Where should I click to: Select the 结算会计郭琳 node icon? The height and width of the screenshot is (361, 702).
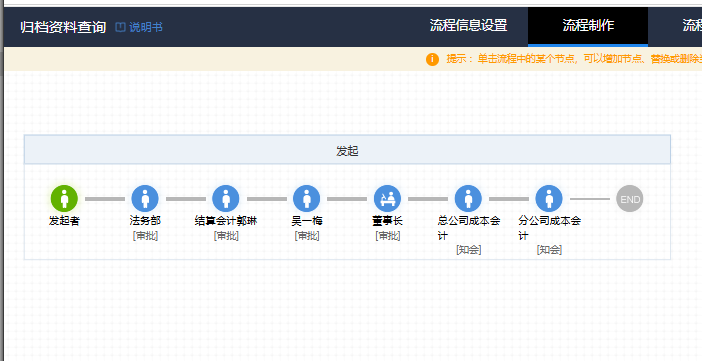(226, 198)
